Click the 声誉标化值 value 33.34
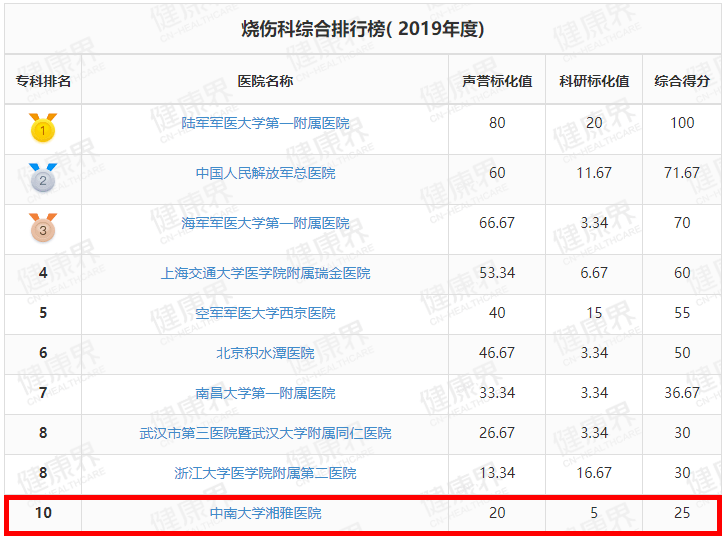Image resolution: width=726 pixels, height=538 pixels. pyautogui.click(x=497, y=393)
